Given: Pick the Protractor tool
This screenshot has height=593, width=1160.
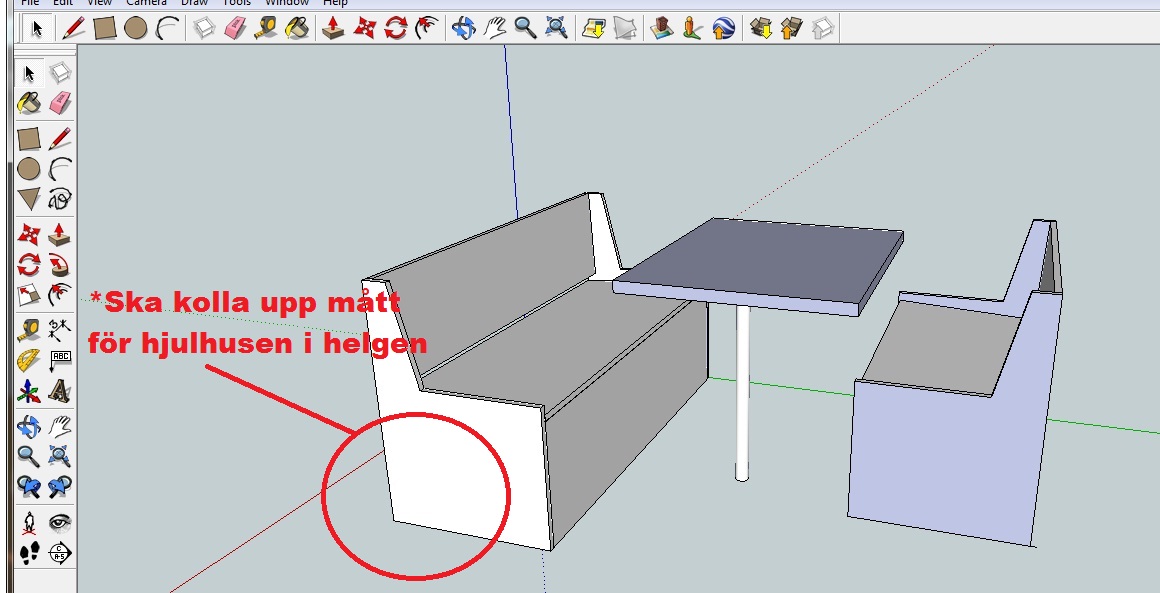Looking at the screenshot, I should [x=28, y=360].
